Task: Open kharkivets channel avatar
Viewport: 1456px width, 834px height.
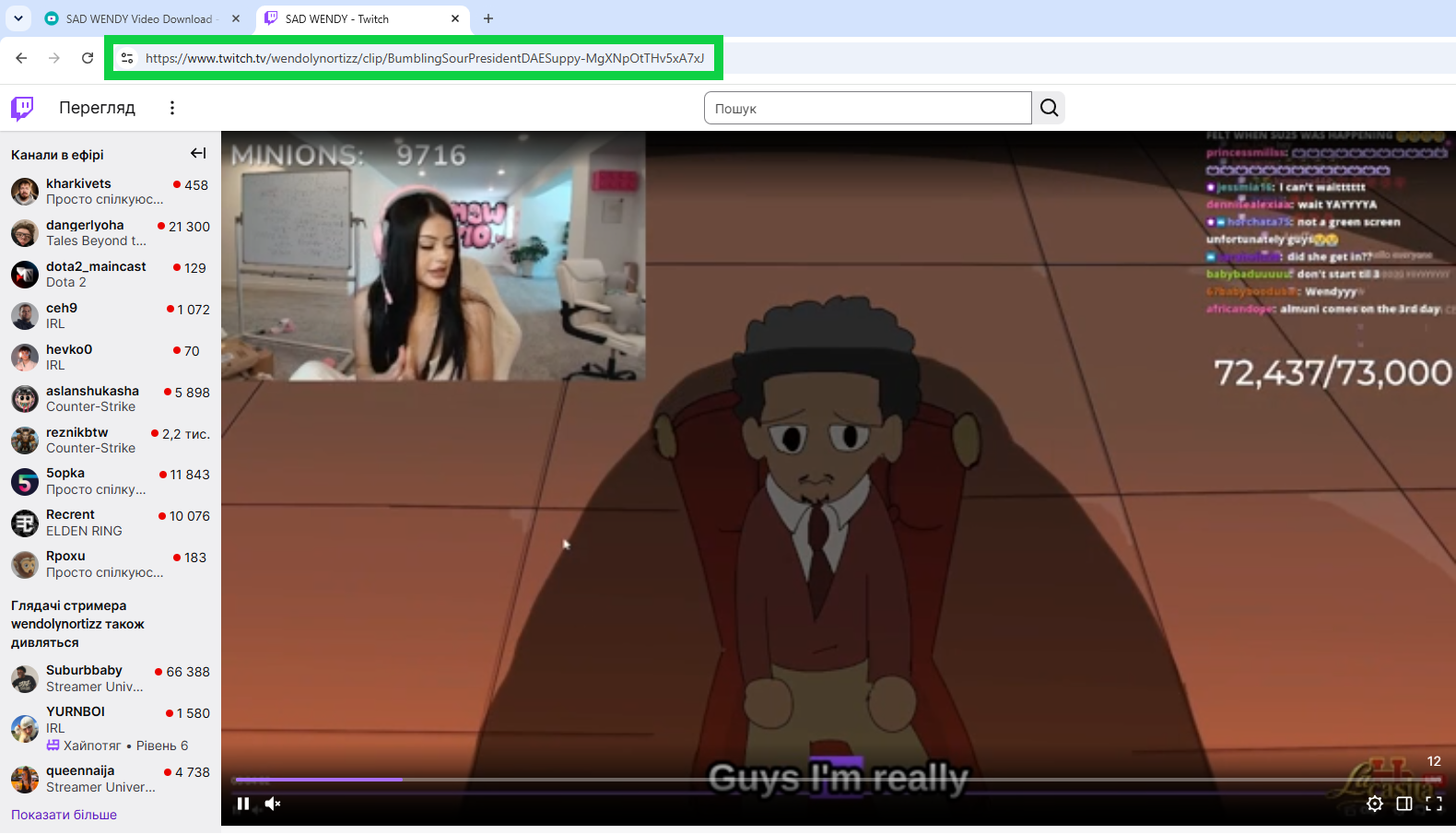Action: pyautogui.click(x=25, y=192)
